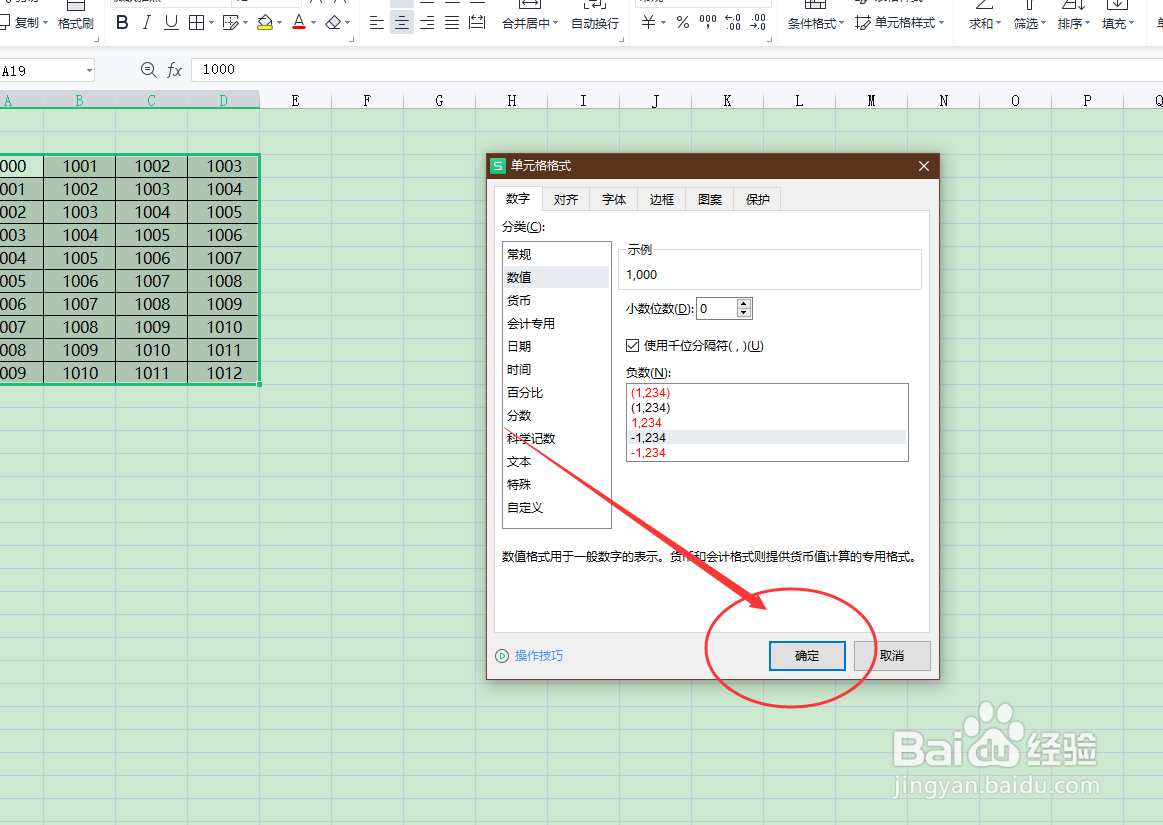Align text right
Viewport: 1163px width, 825px height.
point(427,23)
